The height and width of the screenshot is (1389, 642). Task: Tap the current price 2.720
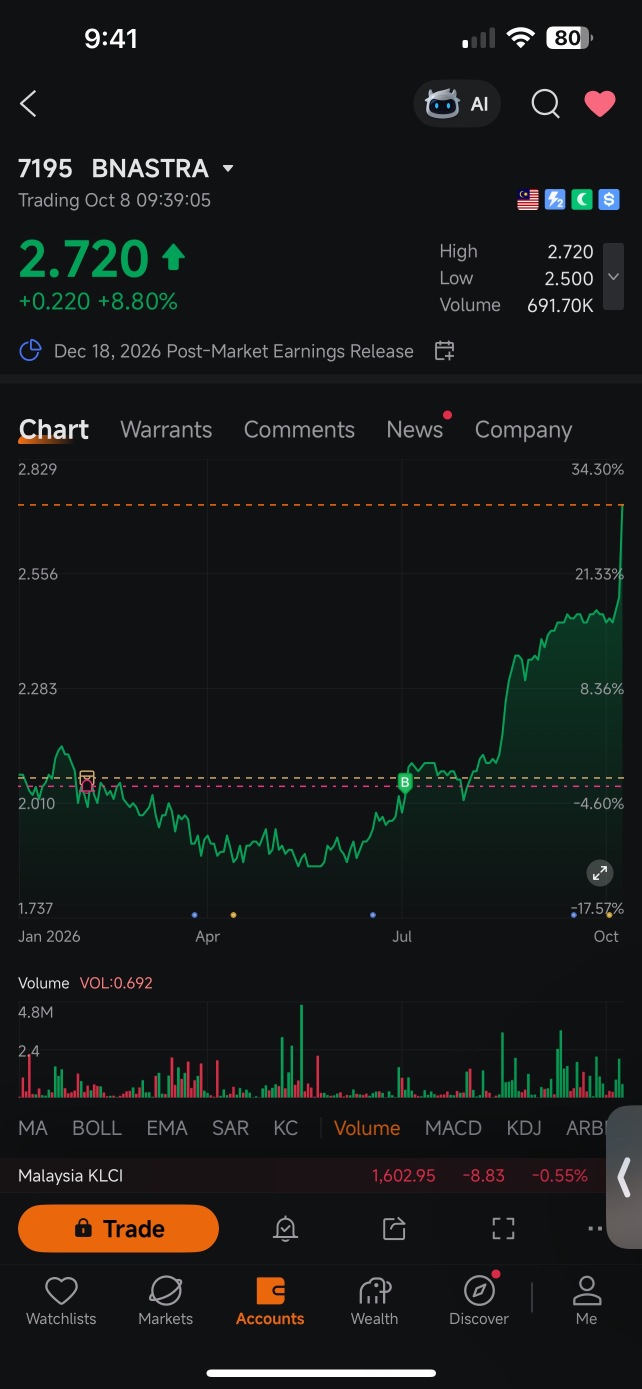[84, 260]
